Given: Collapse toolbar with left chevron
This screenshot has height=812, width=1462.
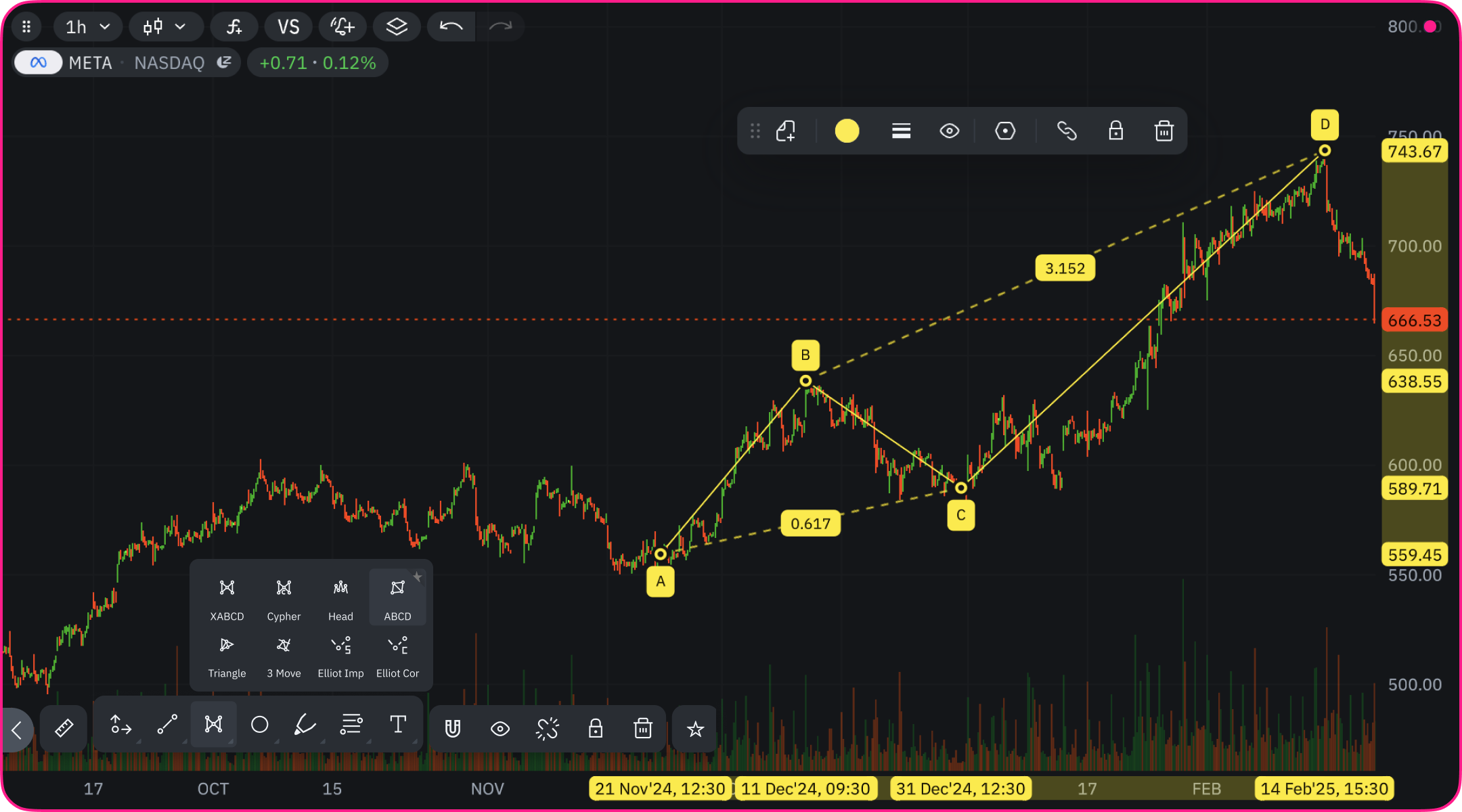Looking at the screenshot, I should point(17,729).
